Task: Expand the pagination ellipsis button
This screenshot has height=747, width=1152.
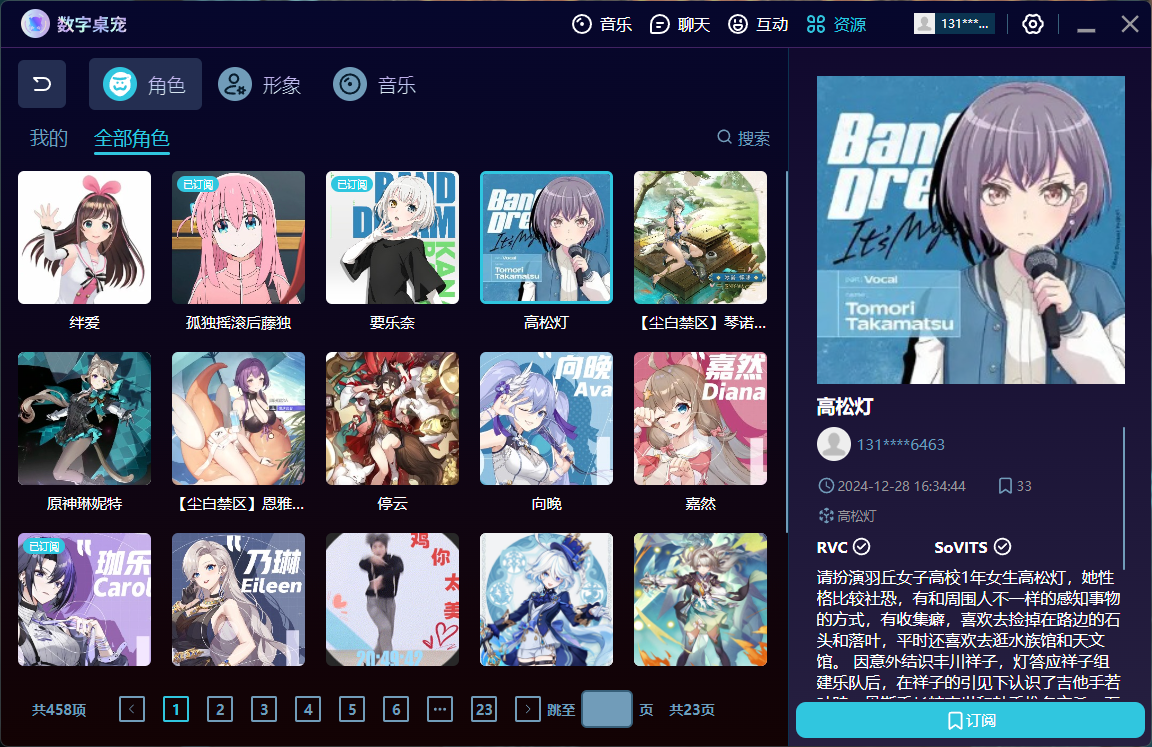Action: 440,710
